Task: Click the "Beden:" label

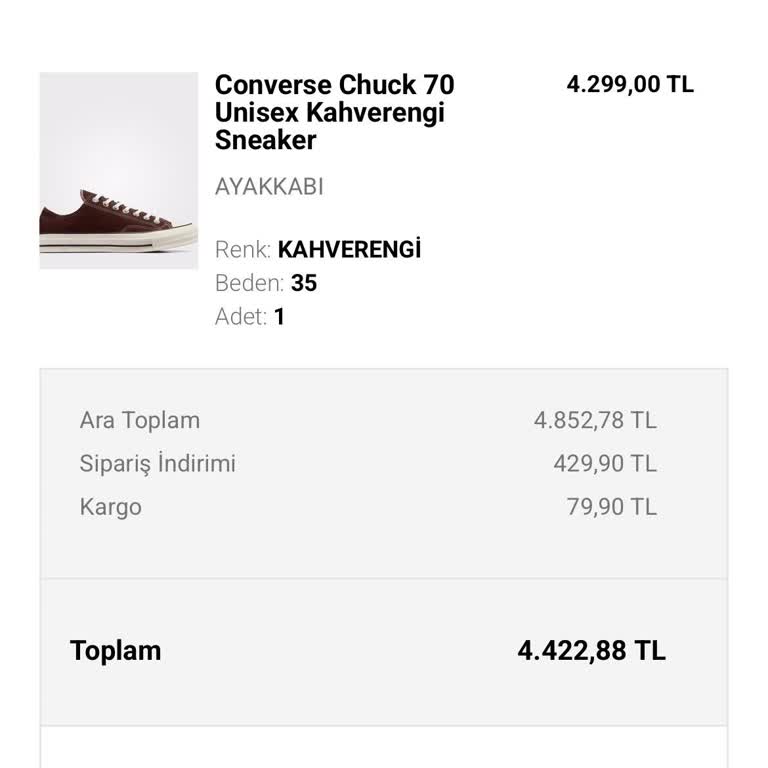Action: point(249,283)
